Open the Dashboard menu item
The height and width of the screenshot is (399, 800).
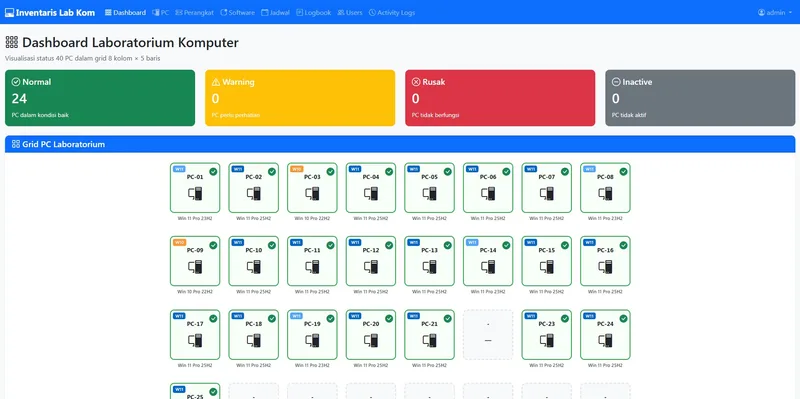click(x=126, y=13)
